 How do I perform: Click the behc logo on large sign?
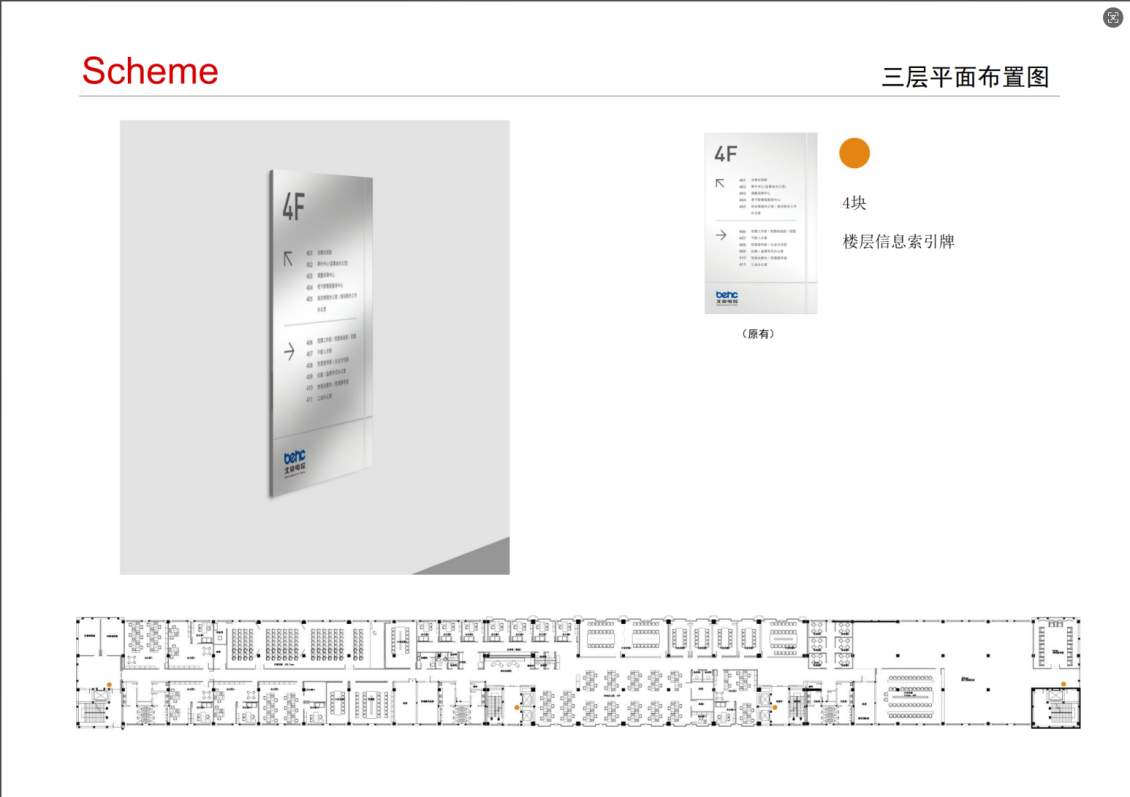(294, 461)
